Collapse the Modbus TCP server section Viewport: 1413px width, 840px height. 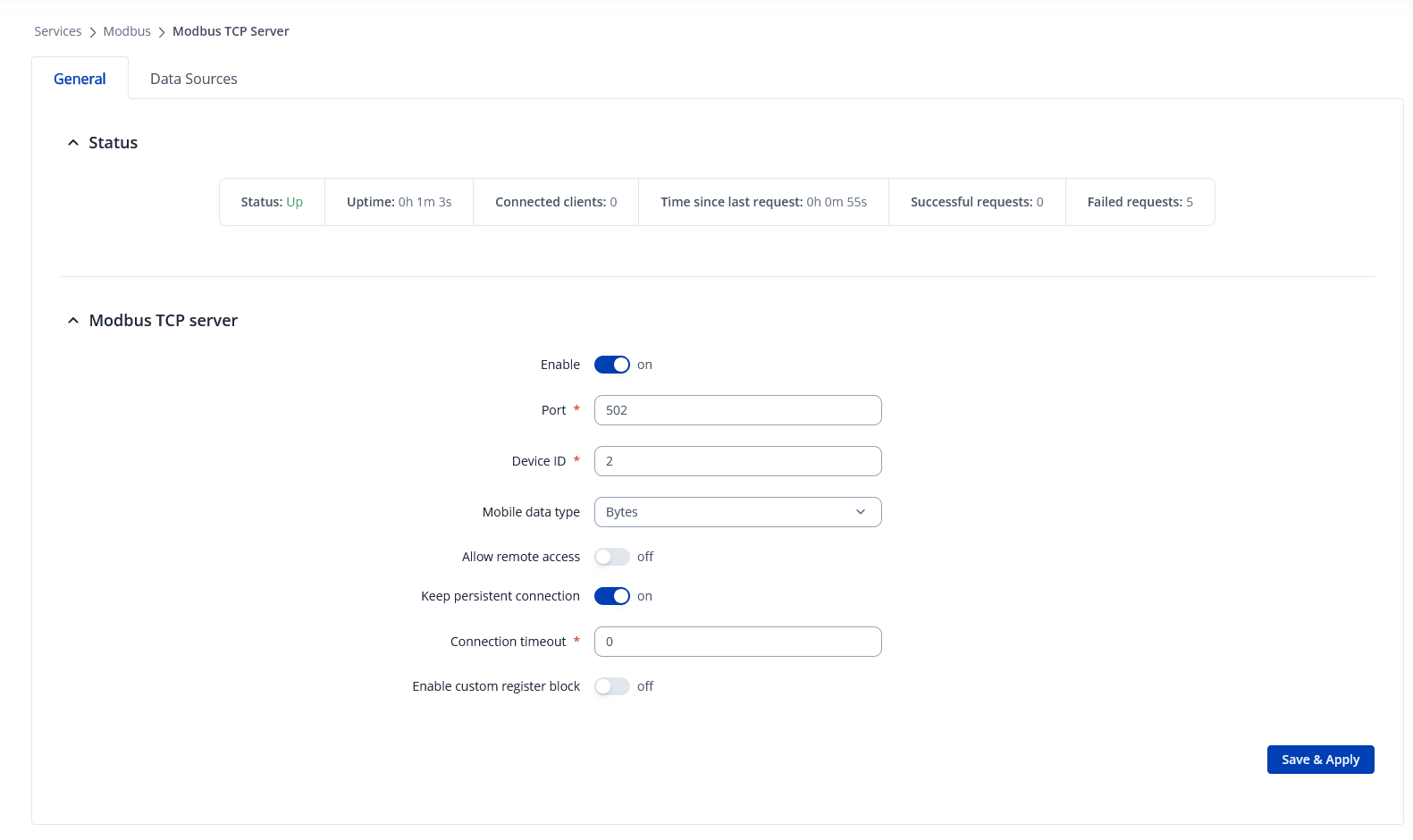tap(73, 321)
